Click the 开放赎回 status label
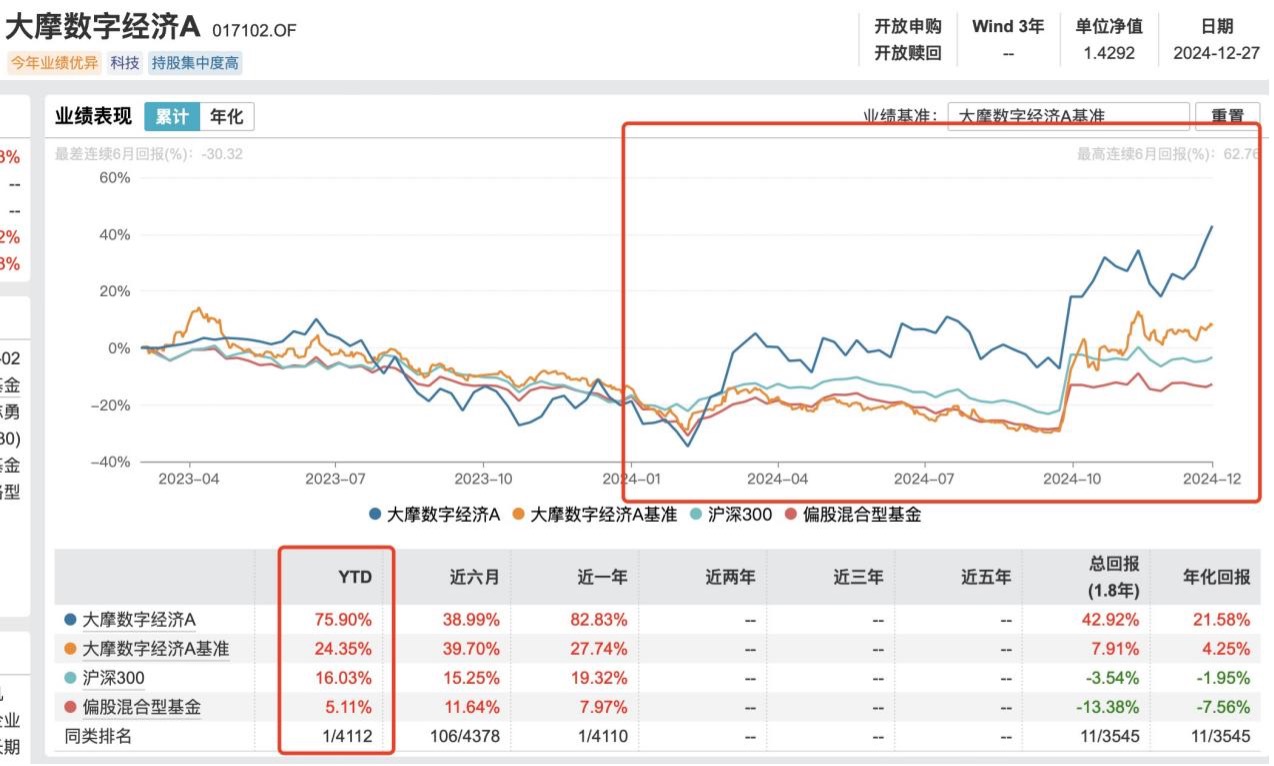Viewport: 1274px width, 766px height. point(908,54)
